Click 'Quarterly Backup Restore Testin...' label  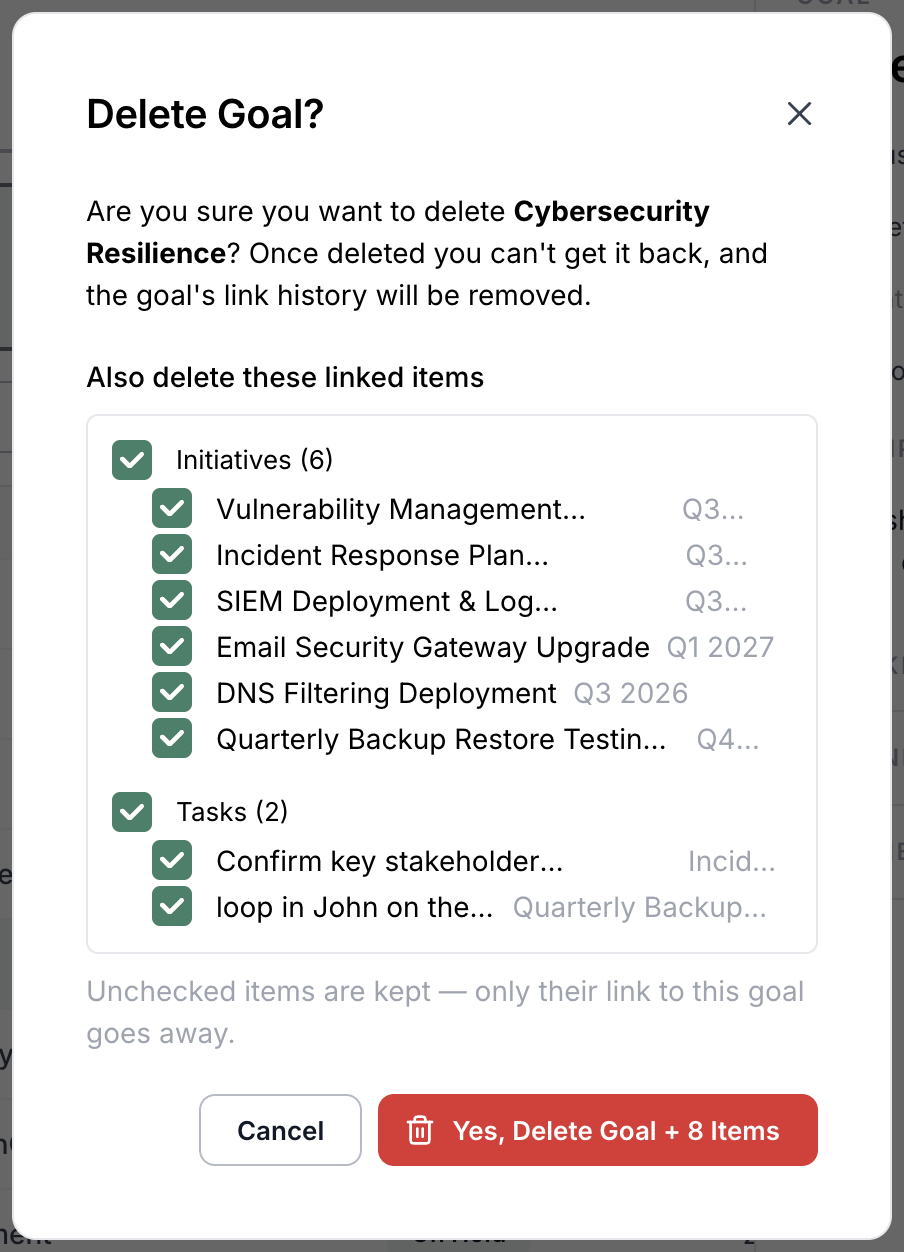(x=441, y=739)
